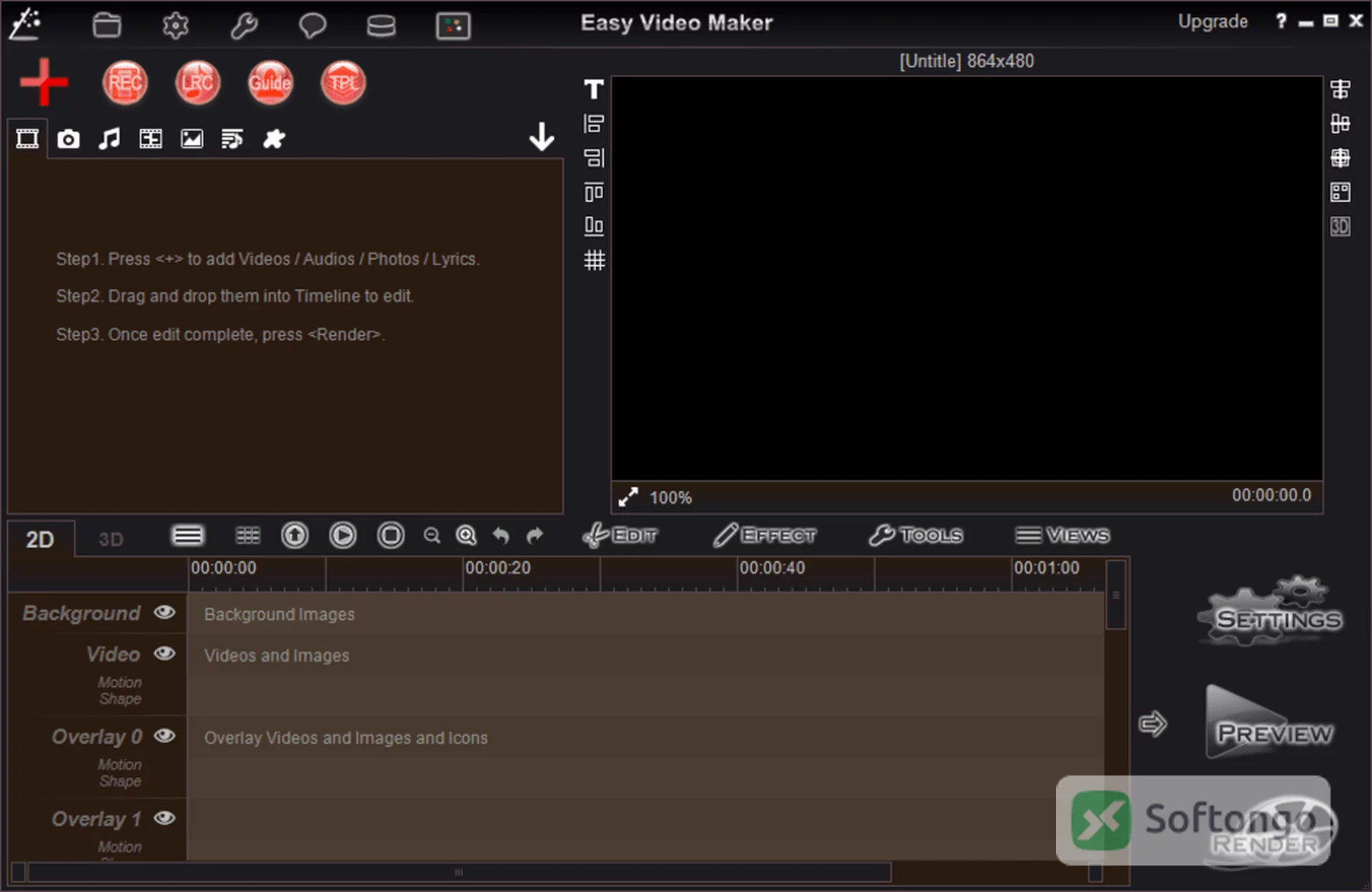Click the red plus Add media button
The image size is (1372, 892).
[44, 82]
